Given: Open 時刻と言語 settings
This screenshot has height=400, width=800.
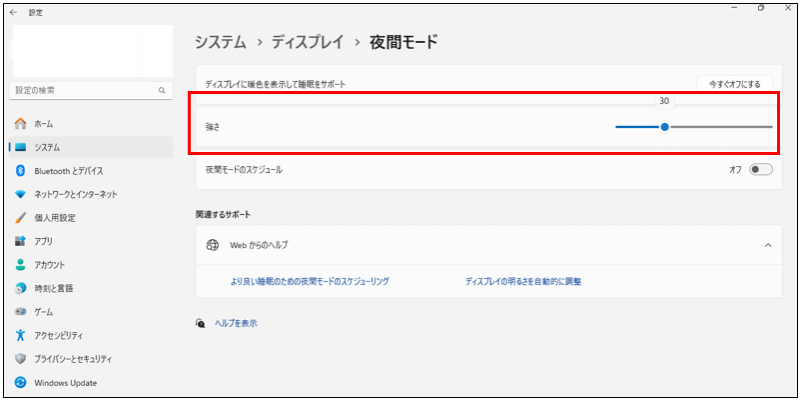Looking at the screenshot, I should [91, 288].
